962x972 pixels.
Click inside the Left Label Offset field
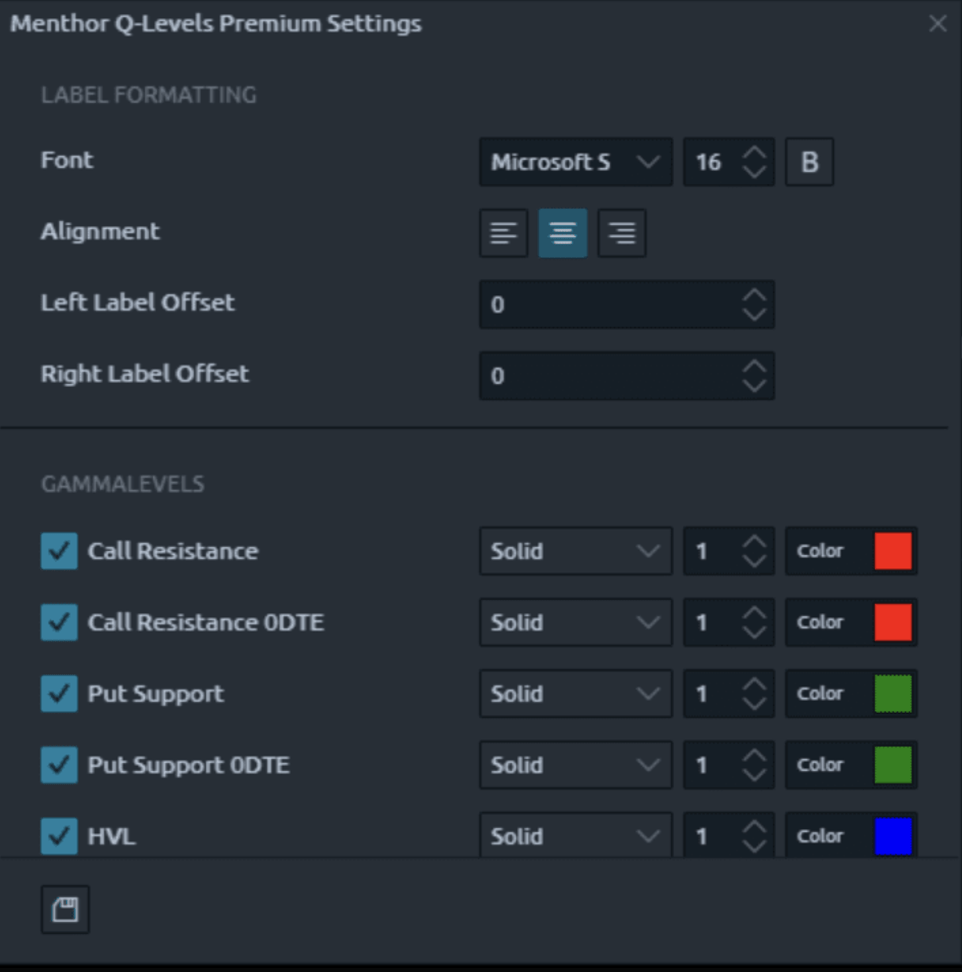point(600,304)
